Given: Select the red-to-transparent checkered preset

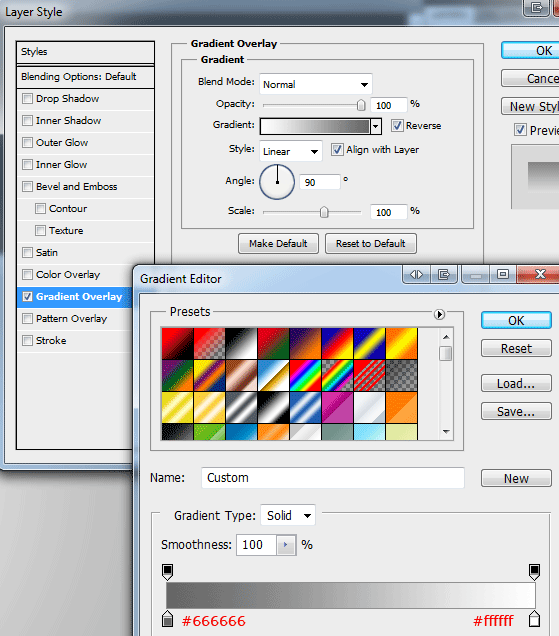Looking at the screenshot, I should 209,344.
